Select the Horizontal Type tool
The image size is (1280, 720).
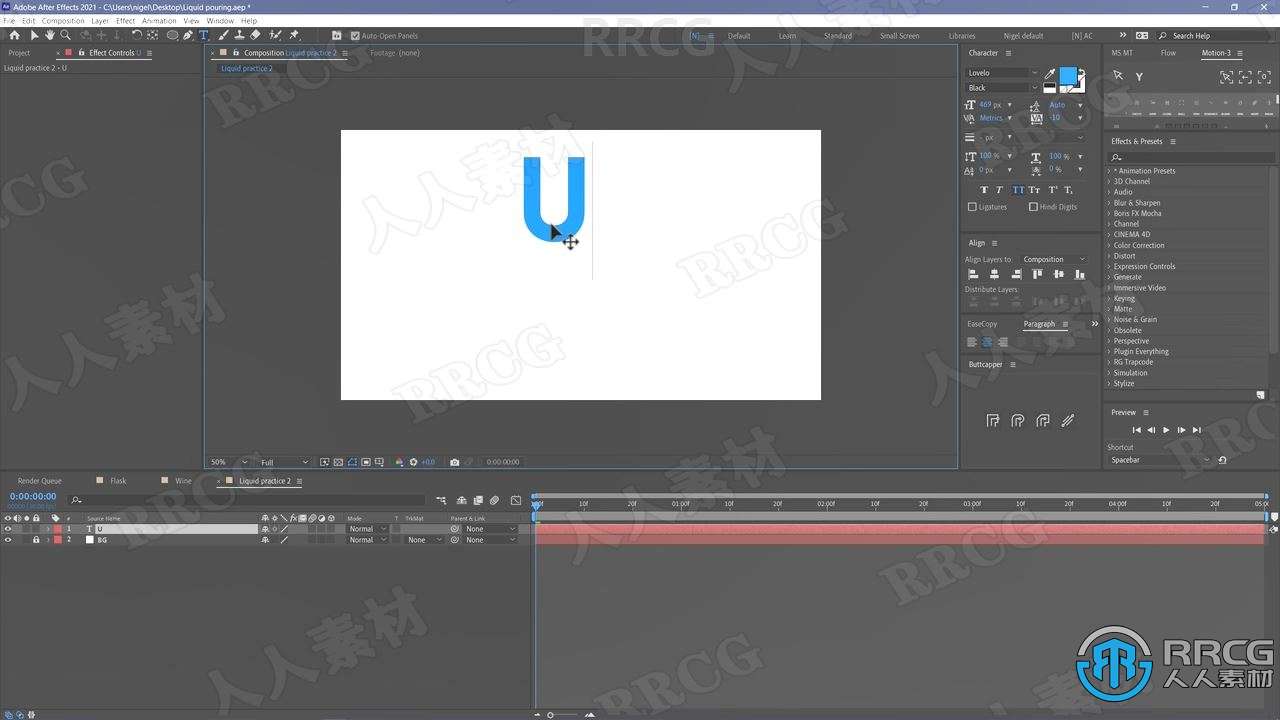coord(203,36)
